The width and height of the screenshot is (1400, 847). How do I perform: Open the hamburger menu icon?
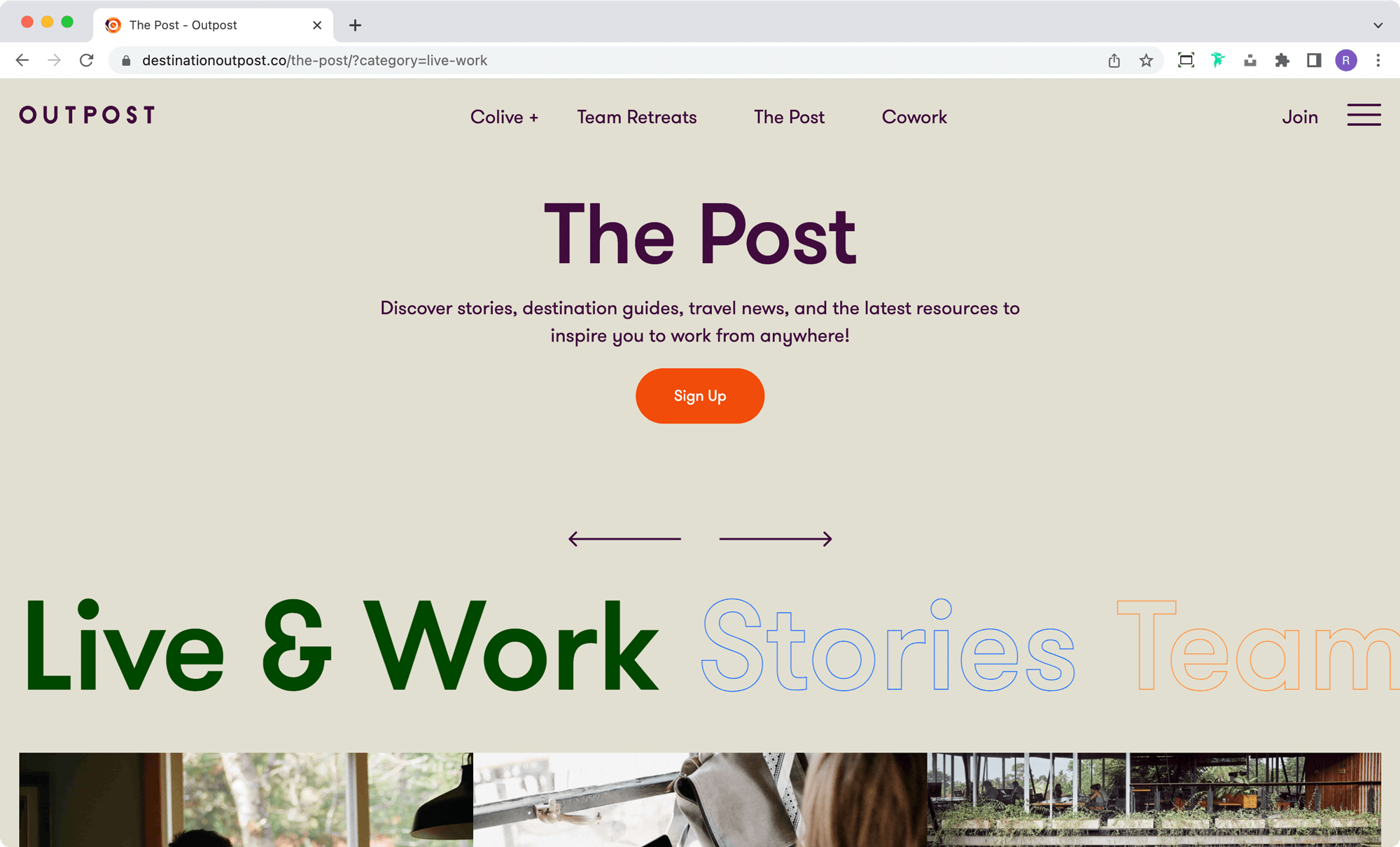pos(1364,115)
